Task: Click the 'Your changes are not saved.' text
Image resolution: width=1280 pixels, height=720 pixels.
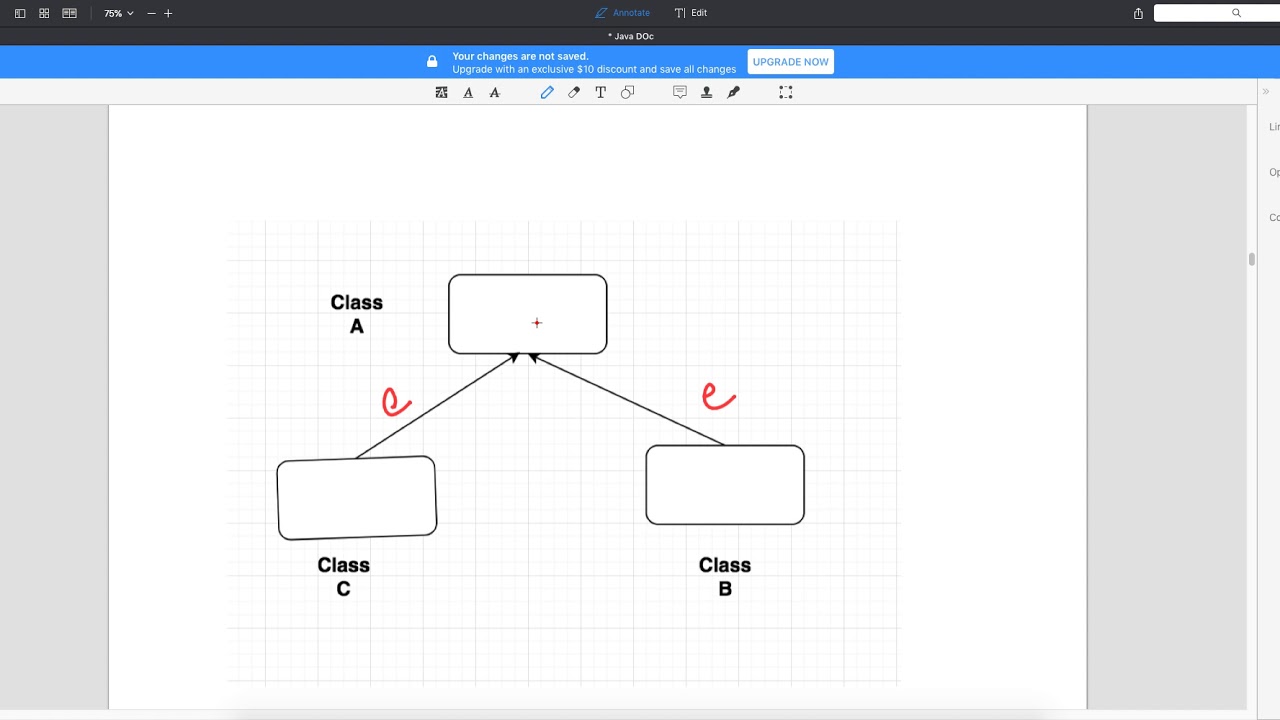Action: click(520, 57)
